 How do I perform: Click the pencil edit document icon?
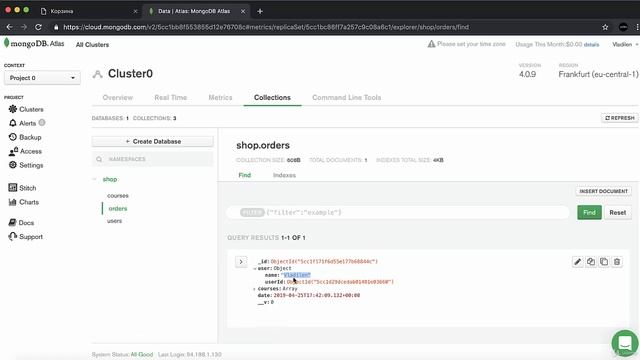tap(577, 262)
